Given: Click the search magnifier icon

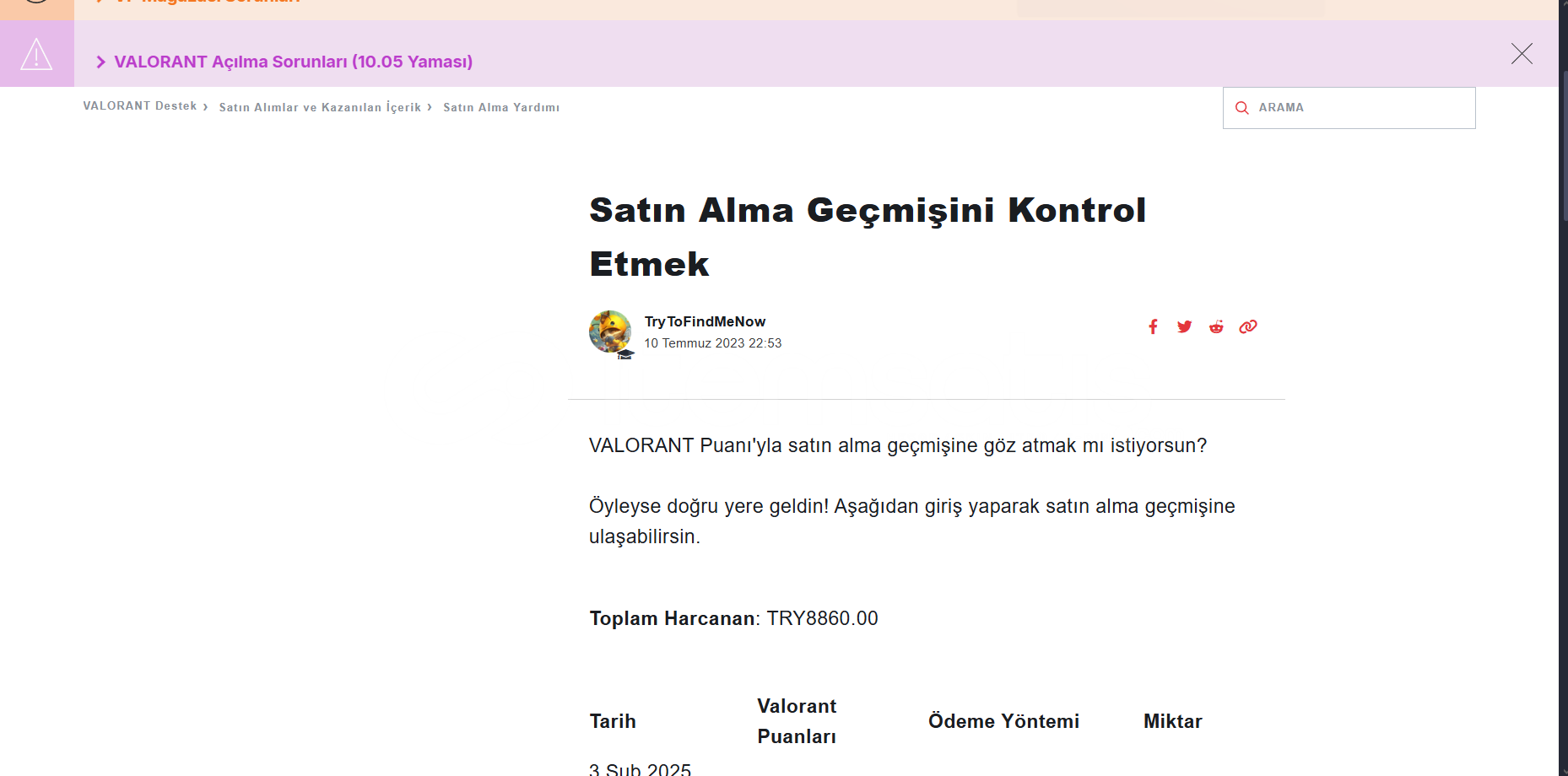Looking at the screenshot, I should [x=1242, y=108].
